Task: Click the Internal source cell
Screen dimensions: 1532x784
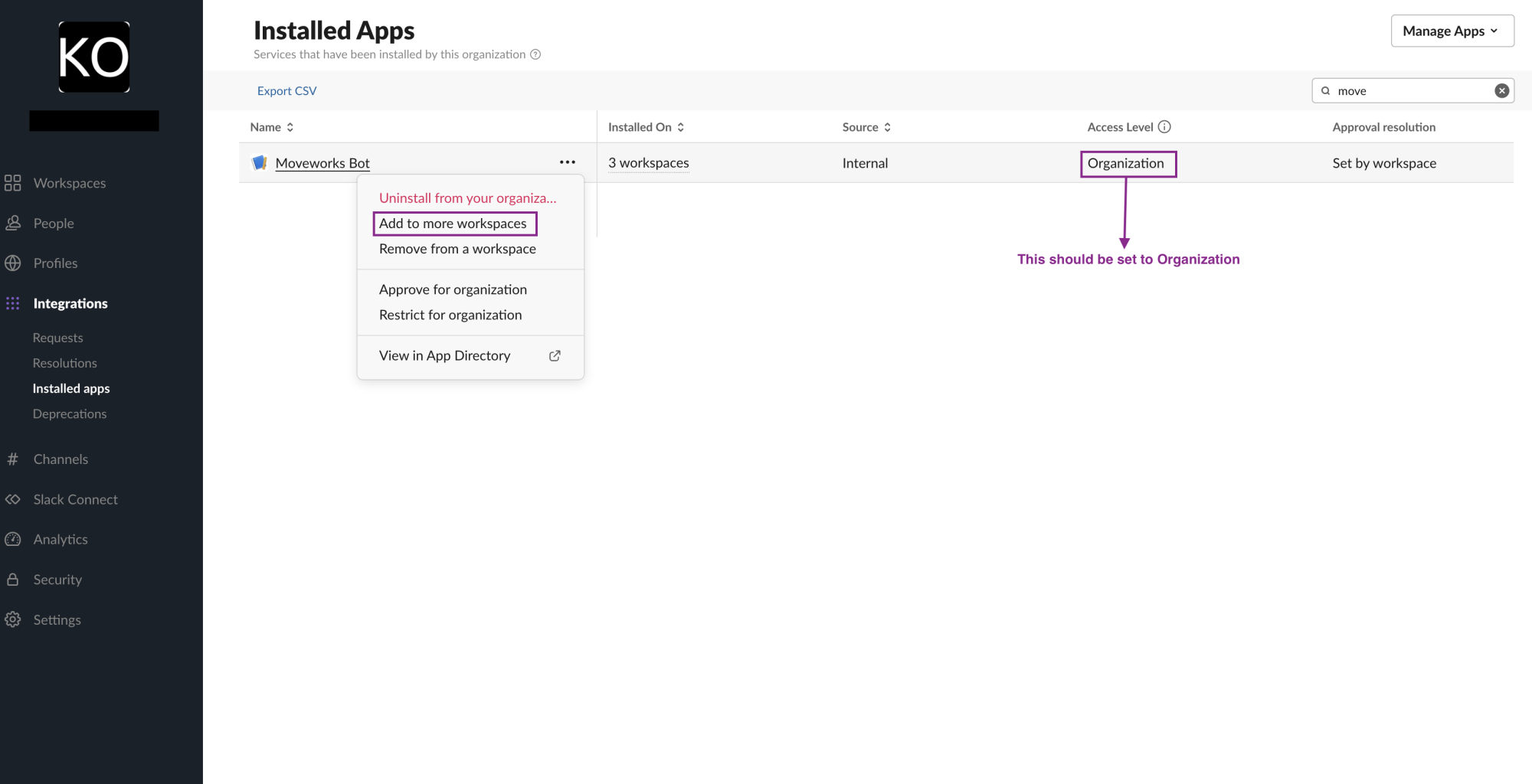Action: 865,162
